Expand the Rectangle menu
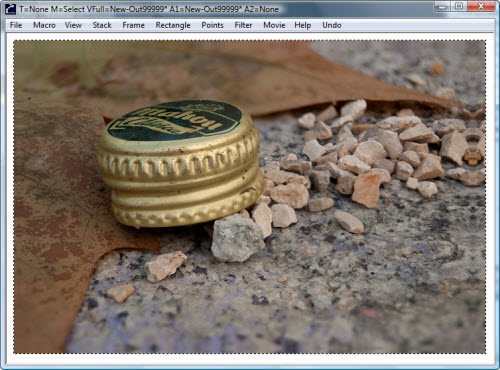The width and height of the screenshot is (500, 370). pos(173,25)
